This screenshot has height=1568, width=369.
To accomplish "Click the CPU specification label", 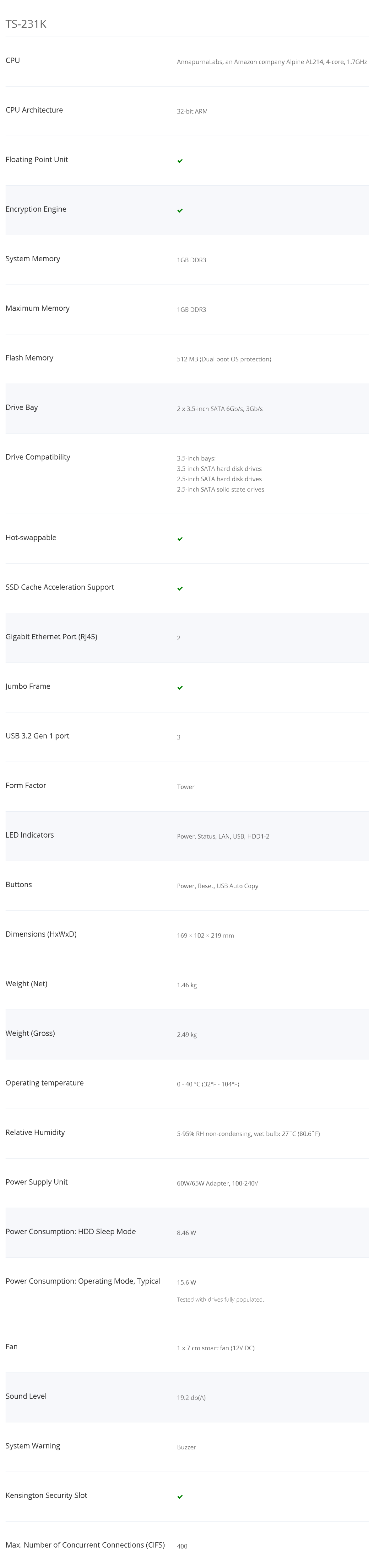I will click(x=13, y=60).
